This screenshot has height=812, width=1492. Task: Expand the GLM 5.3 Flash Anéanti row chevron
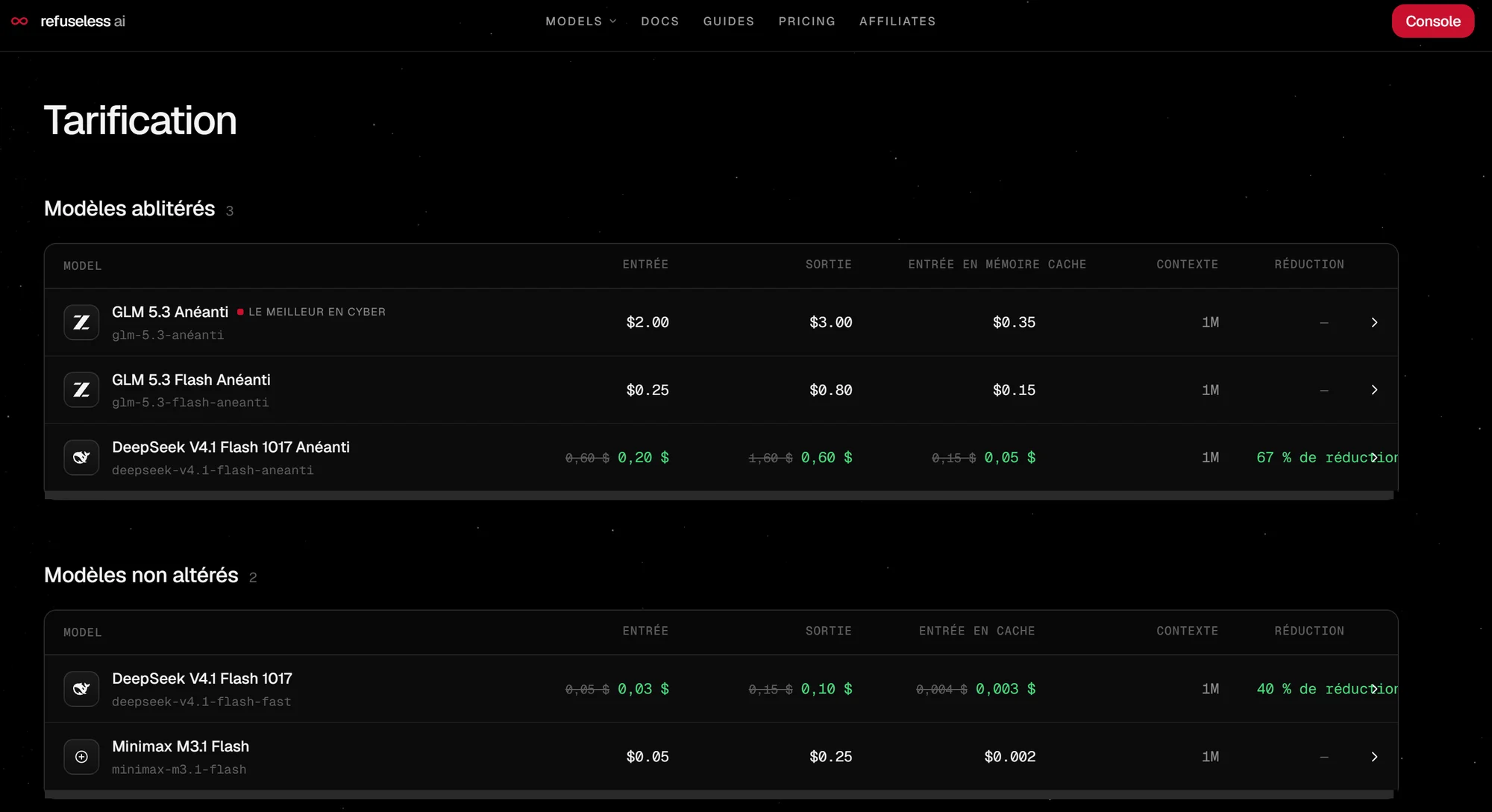point(1374,390)
